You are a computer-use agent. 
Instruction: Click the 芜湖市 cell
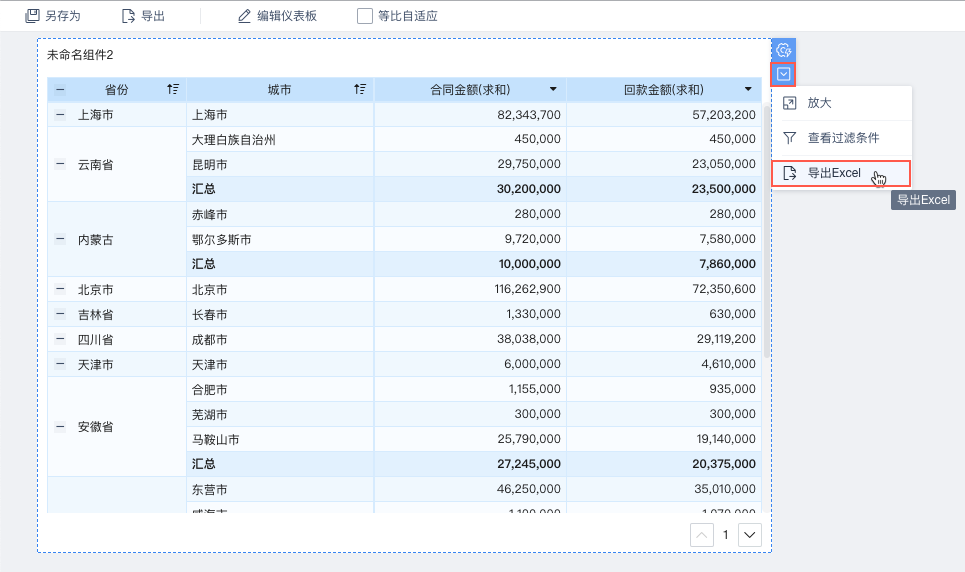pos(280,414)
